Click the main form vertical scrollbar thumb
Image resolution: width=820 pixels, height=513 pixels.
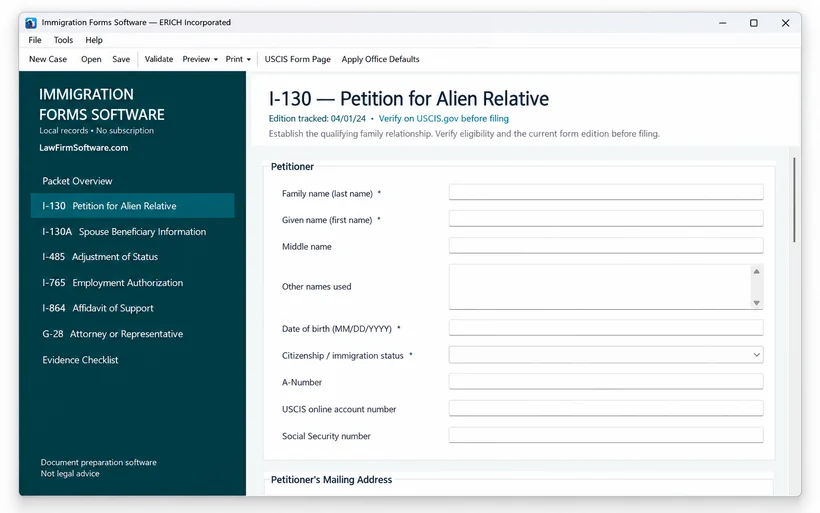(794, 200)
